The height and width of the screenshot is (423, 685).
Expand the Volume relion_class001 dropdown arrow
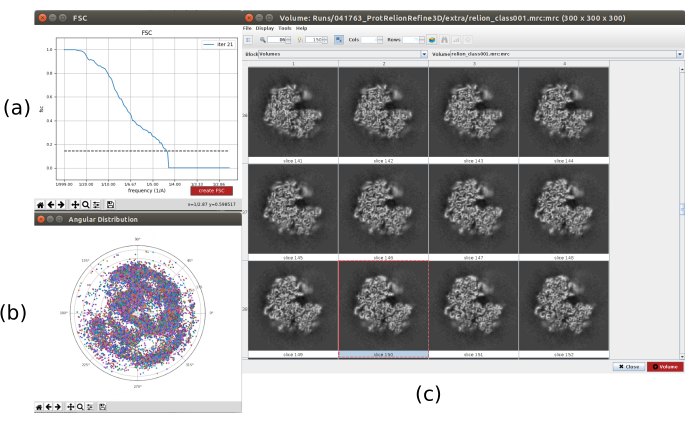pos(680,54)
